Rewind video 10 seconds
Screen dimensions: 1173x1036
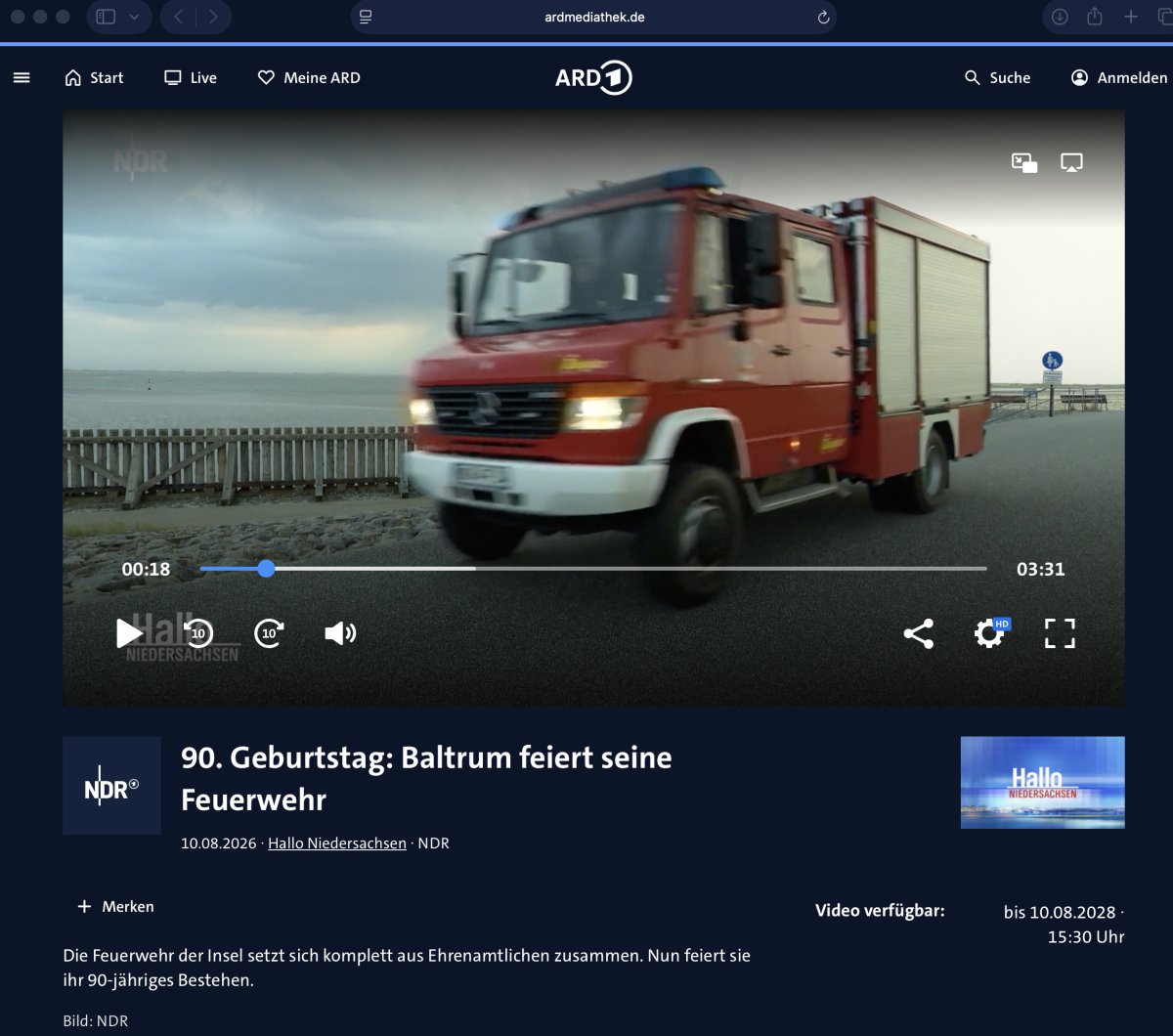[x=198, y=633]
